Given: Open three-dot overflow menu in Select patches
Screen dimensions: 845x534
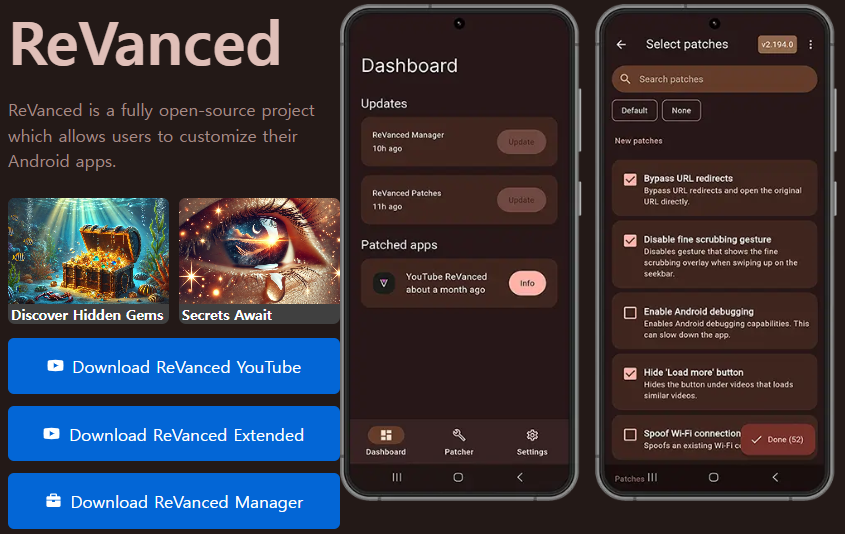Looking at the screenshot, I should 811,45.
